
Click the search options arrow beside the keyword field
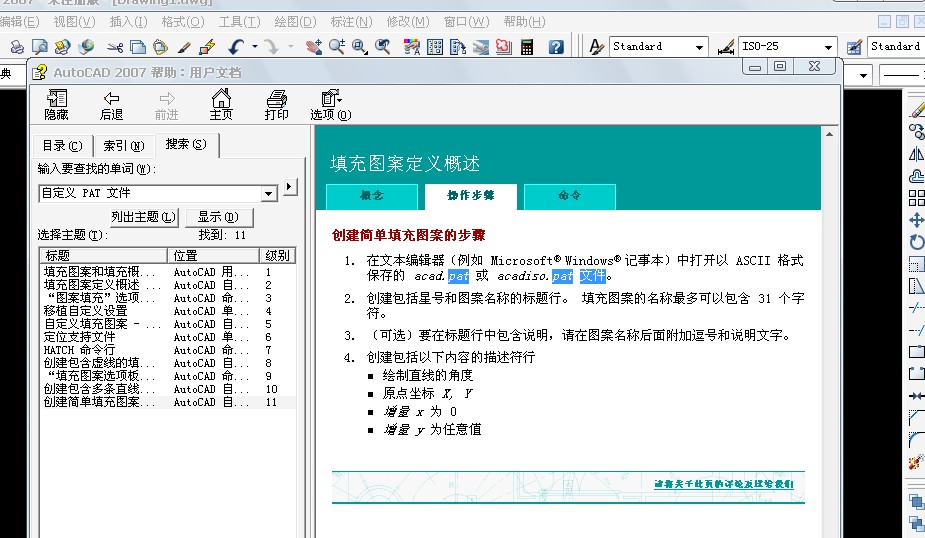pyautogui.click(x=289, y=187)
